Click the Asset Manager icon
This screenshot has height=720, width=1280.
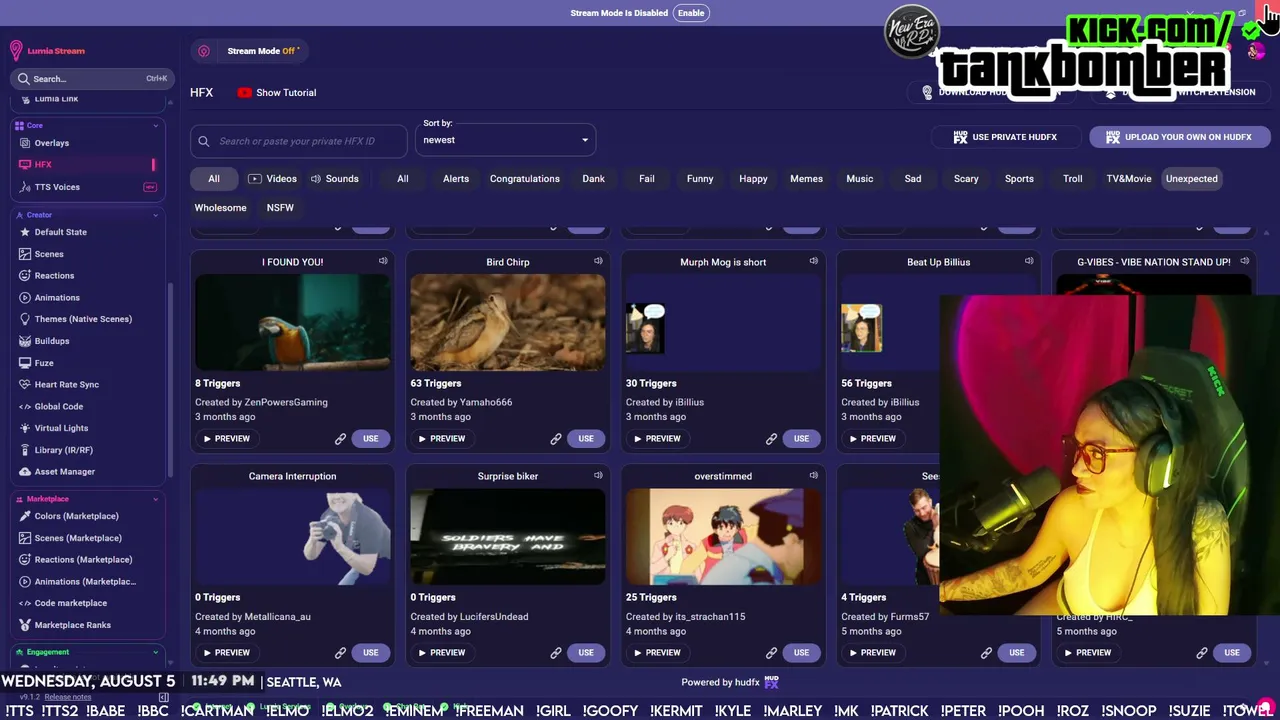25,472
